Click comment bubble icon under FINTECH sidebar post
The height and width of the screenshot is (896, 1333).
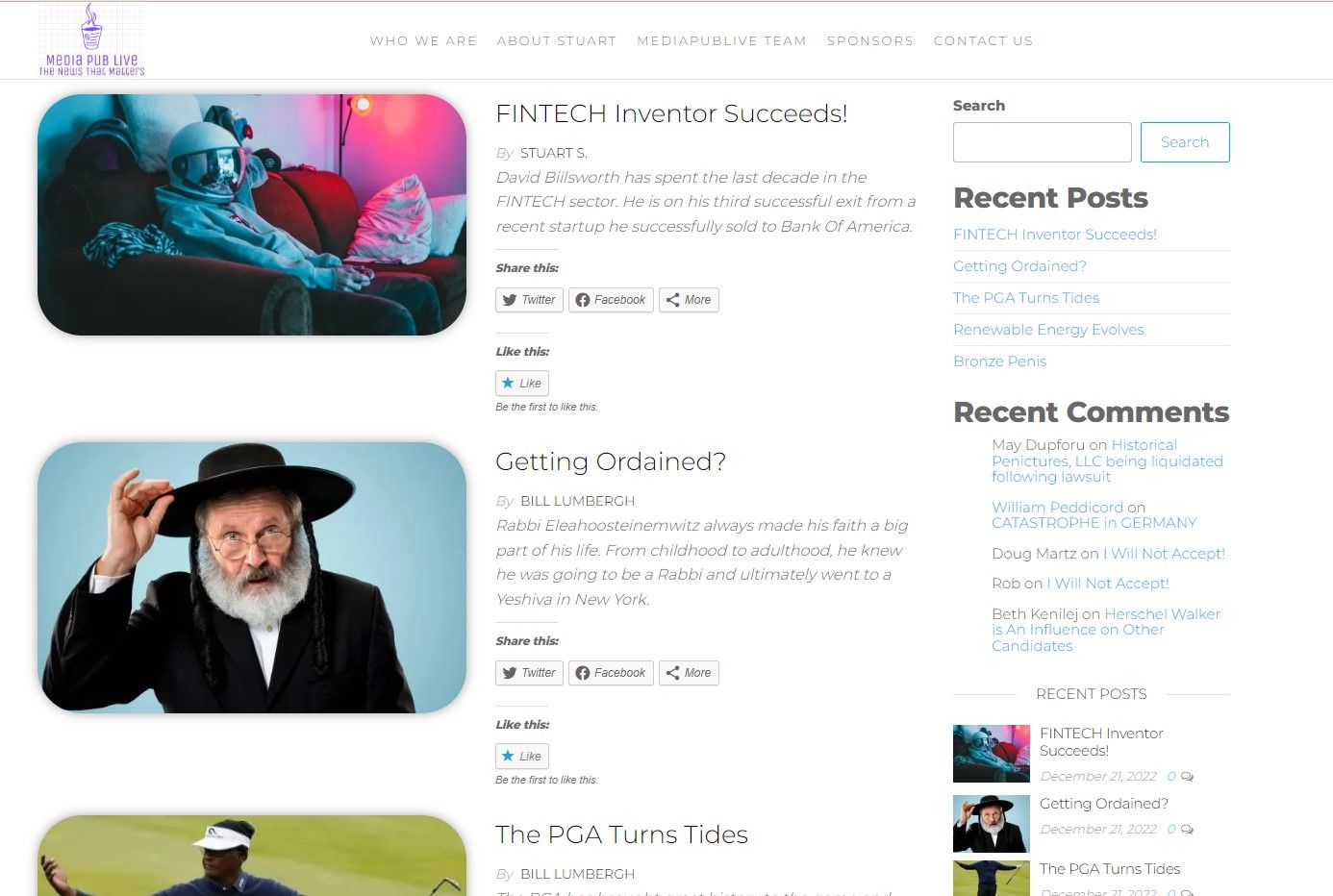(1187, 777)
